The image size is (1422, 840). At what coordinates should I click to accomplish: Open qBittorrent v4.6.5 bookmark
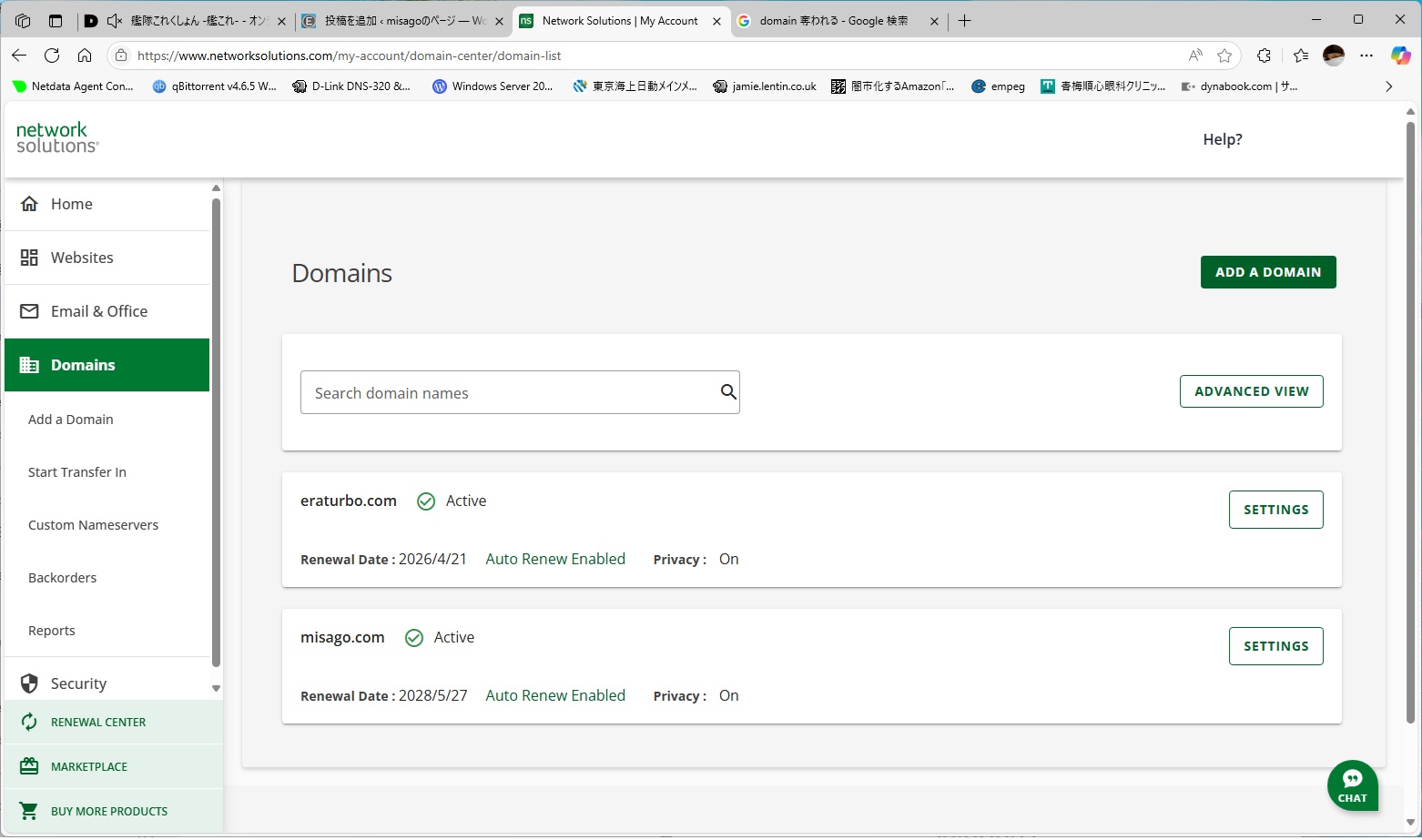tap(215, 86)
